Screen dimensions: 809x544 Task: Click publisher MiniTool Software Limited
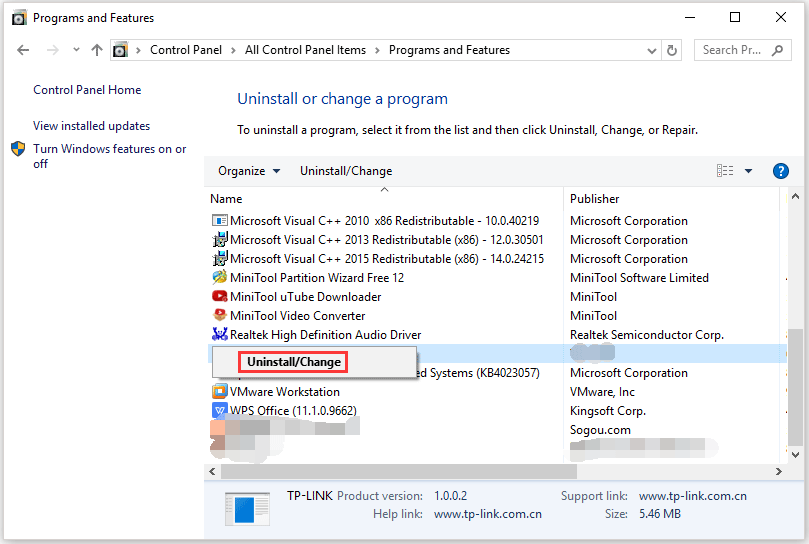(639, 278)
